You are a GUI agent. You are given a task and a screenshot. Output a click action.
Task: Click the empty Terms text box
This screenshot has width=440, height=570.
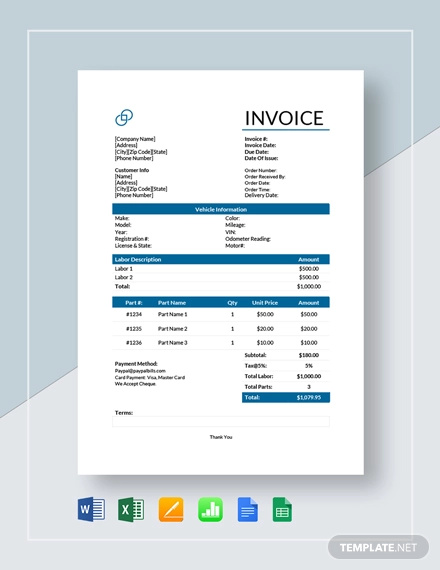tap(221, 421)
